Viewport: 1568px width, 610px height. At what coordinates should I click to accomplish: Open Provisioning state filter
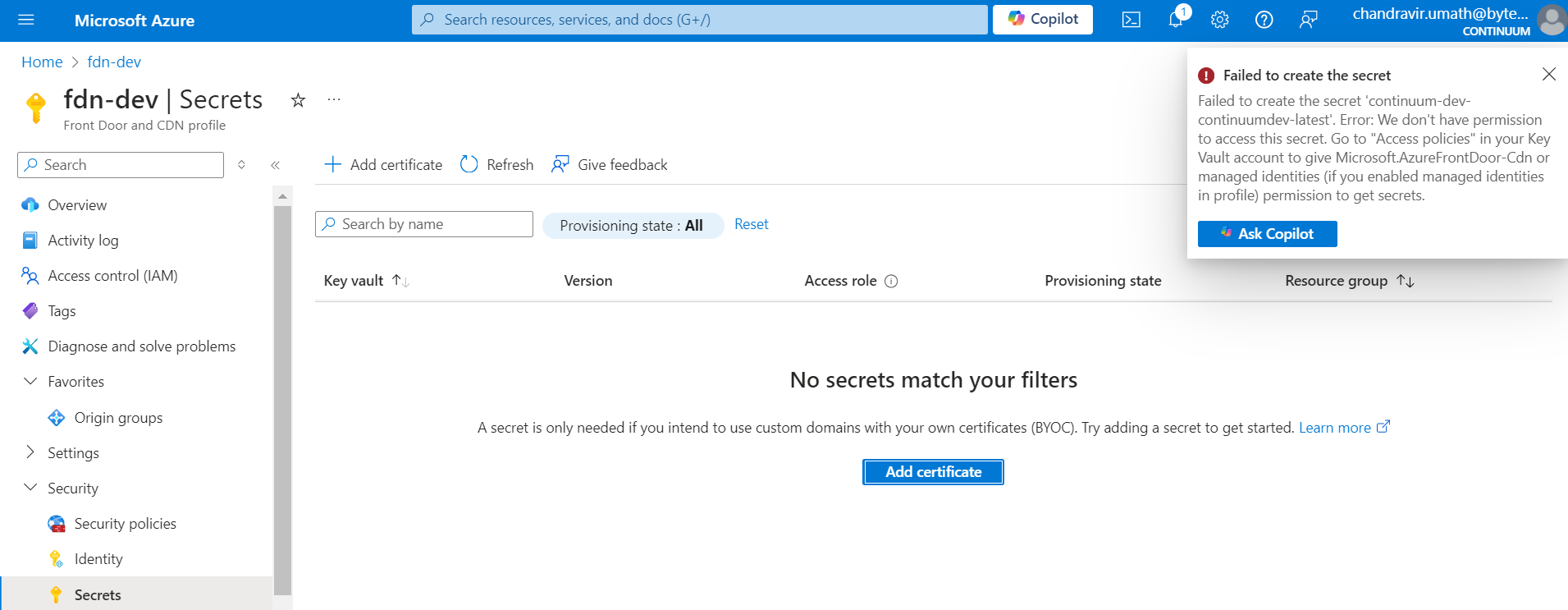(x=632, y=226)
